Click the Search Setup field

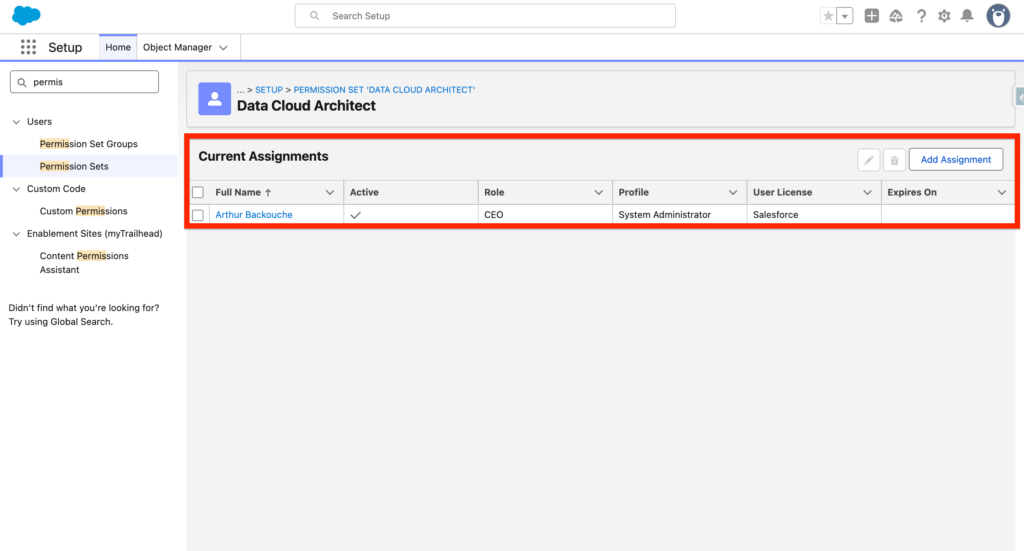coord(485,16)
